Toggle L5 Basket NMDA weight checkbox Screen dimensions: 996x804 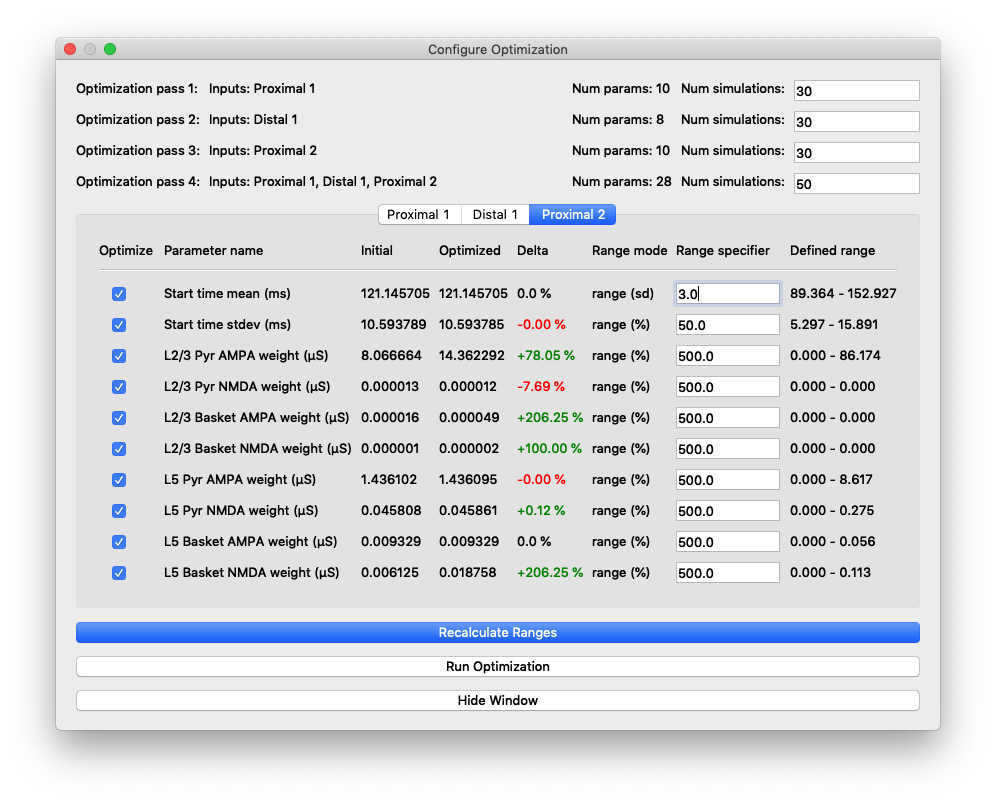coord(119,573)
